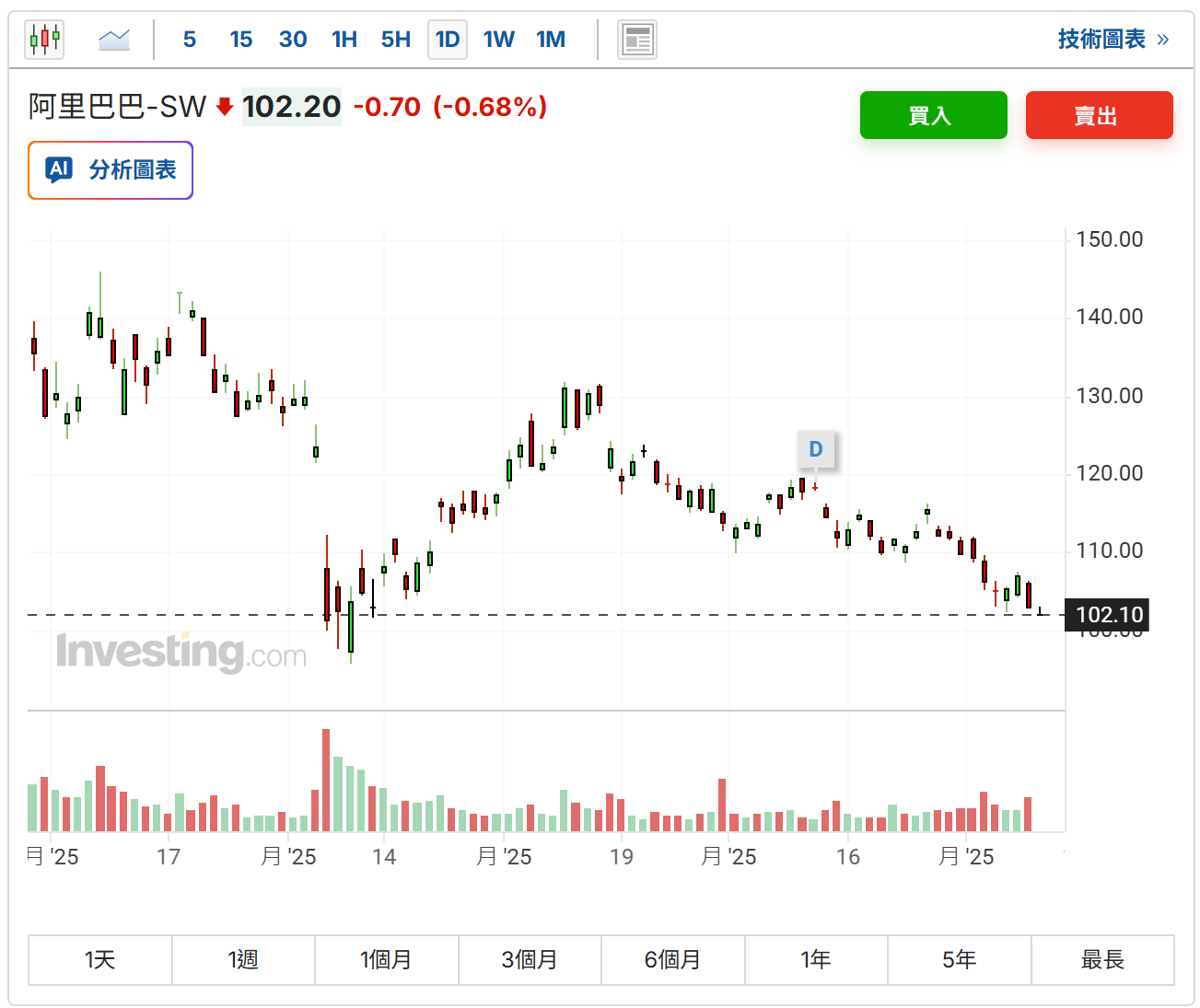Click the AI badge on 分析圖表
Image resolution: width=1200 pixels, height=1008 pixels.
coord(59,169)
